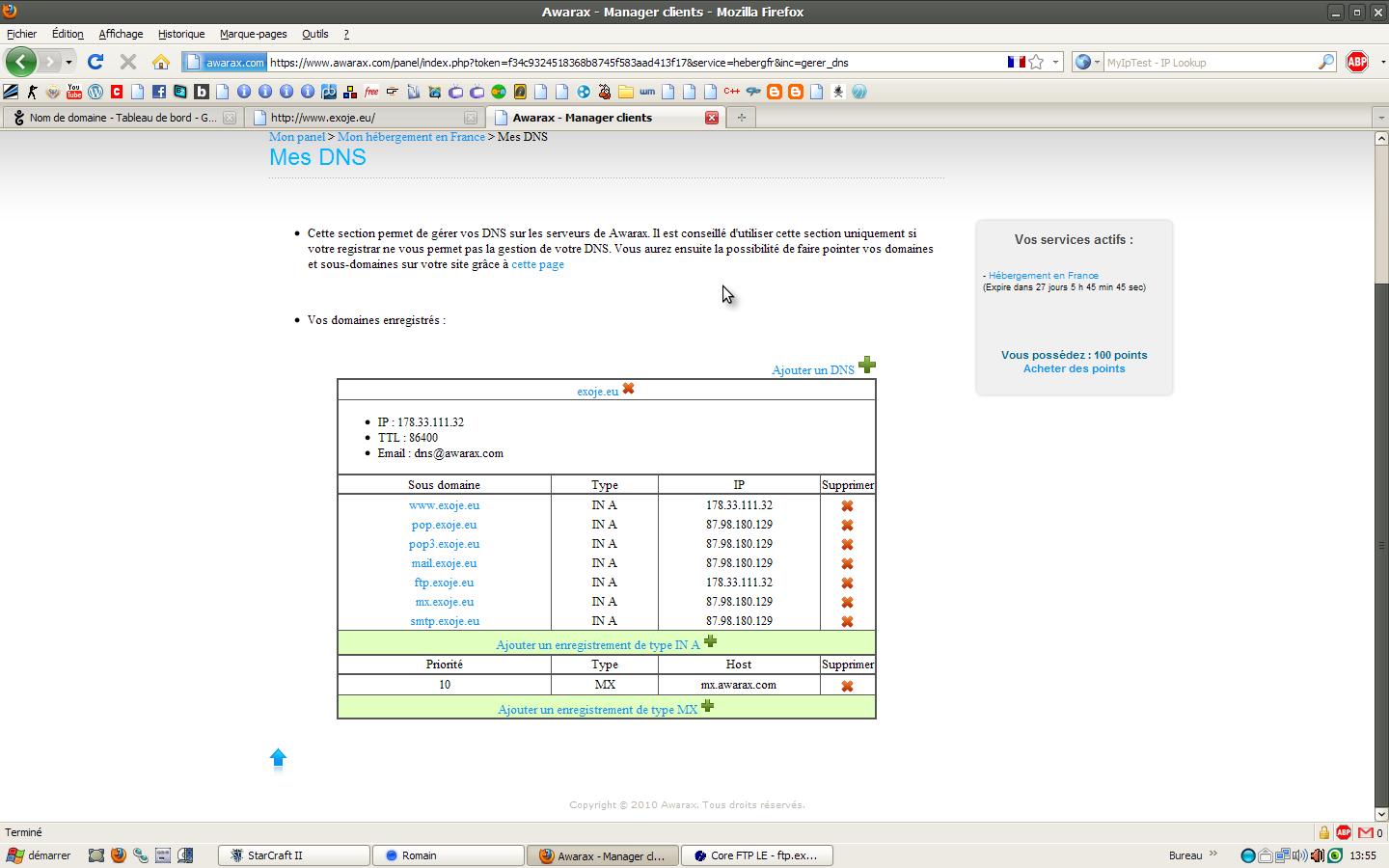
Task: Open the 'free' bookmark icon
Action: tap(371, 92)
